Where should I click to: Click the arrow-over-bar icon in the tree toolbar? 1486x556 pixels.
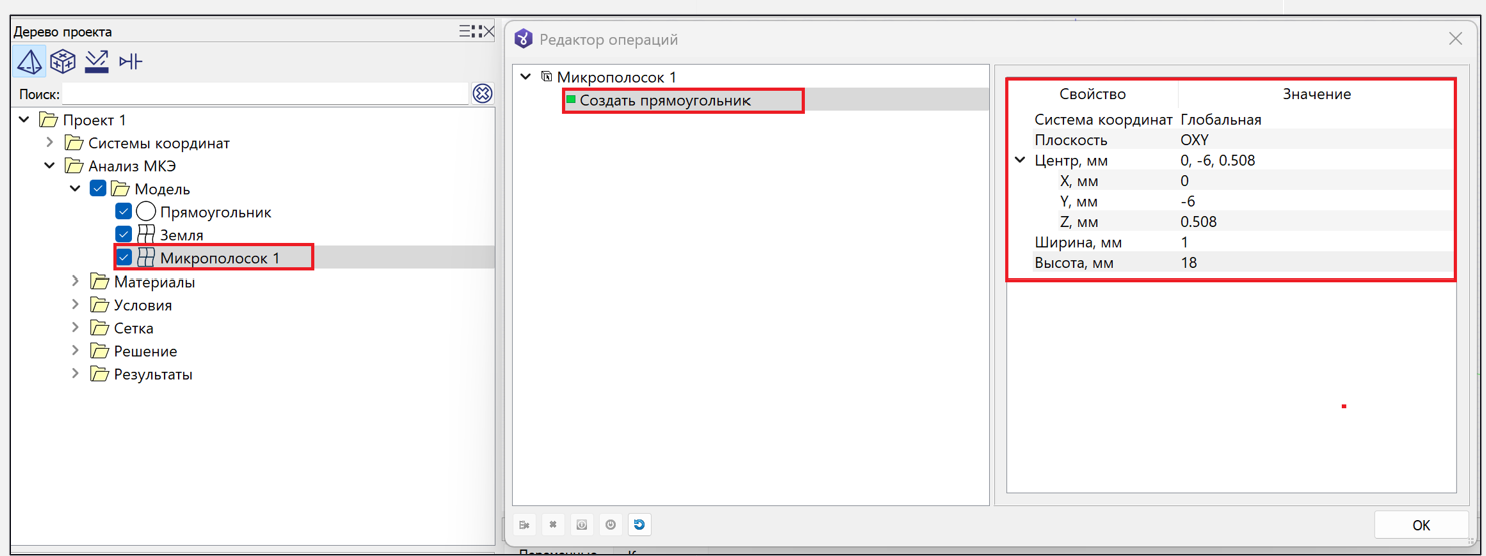(96, 62)
